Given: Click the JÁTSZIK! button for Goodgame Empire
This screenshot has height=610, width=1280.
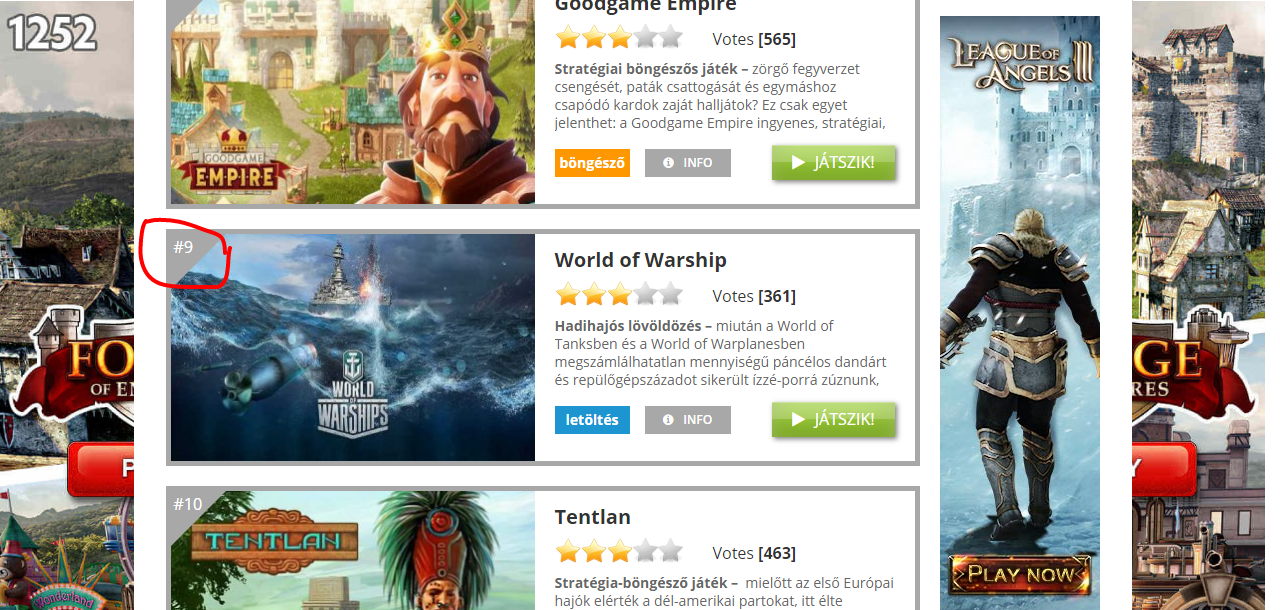Looking at the screenshot, I should coord(833,162).
